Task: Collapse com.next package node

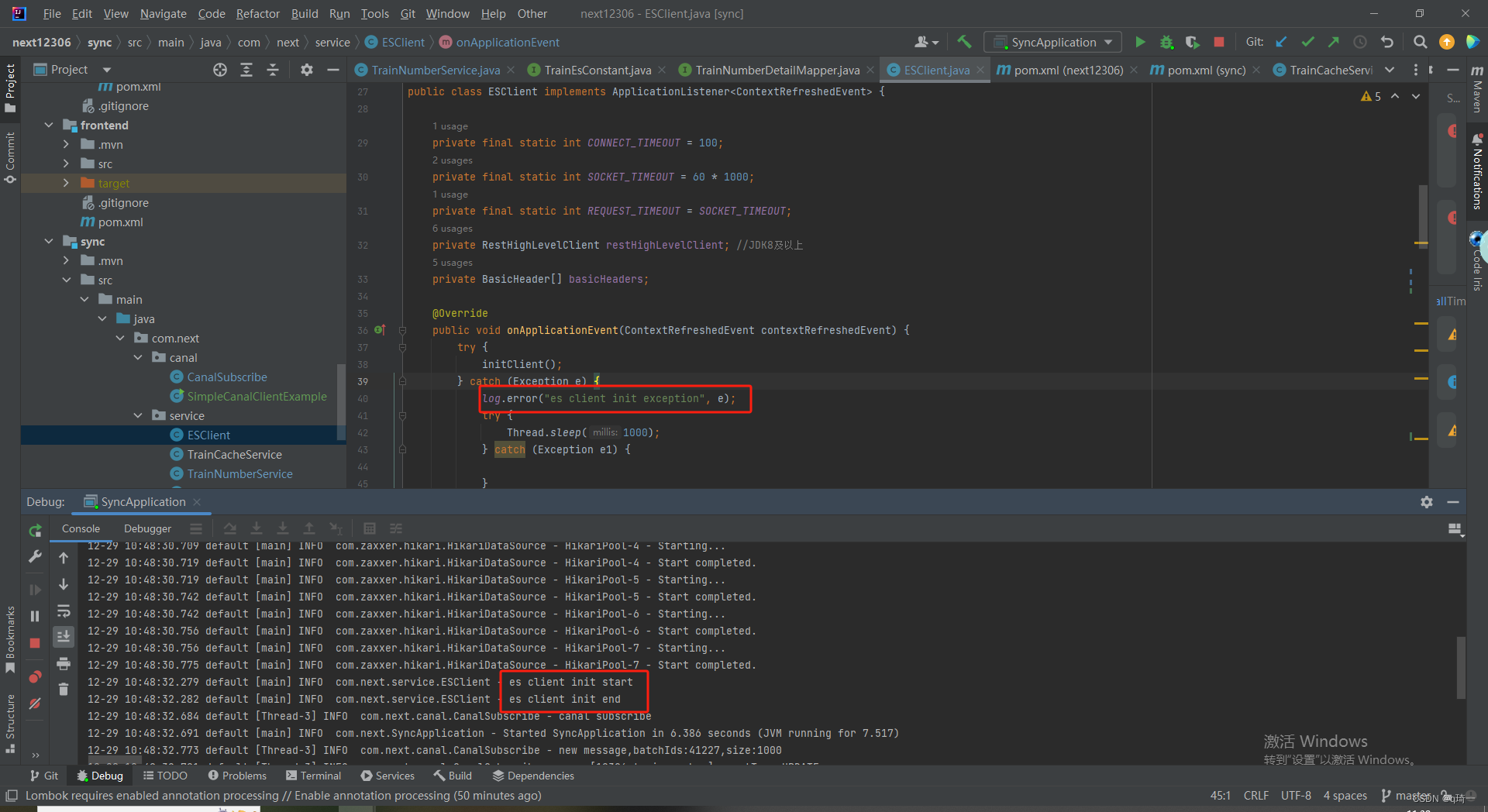Action: tap(120, 338)
